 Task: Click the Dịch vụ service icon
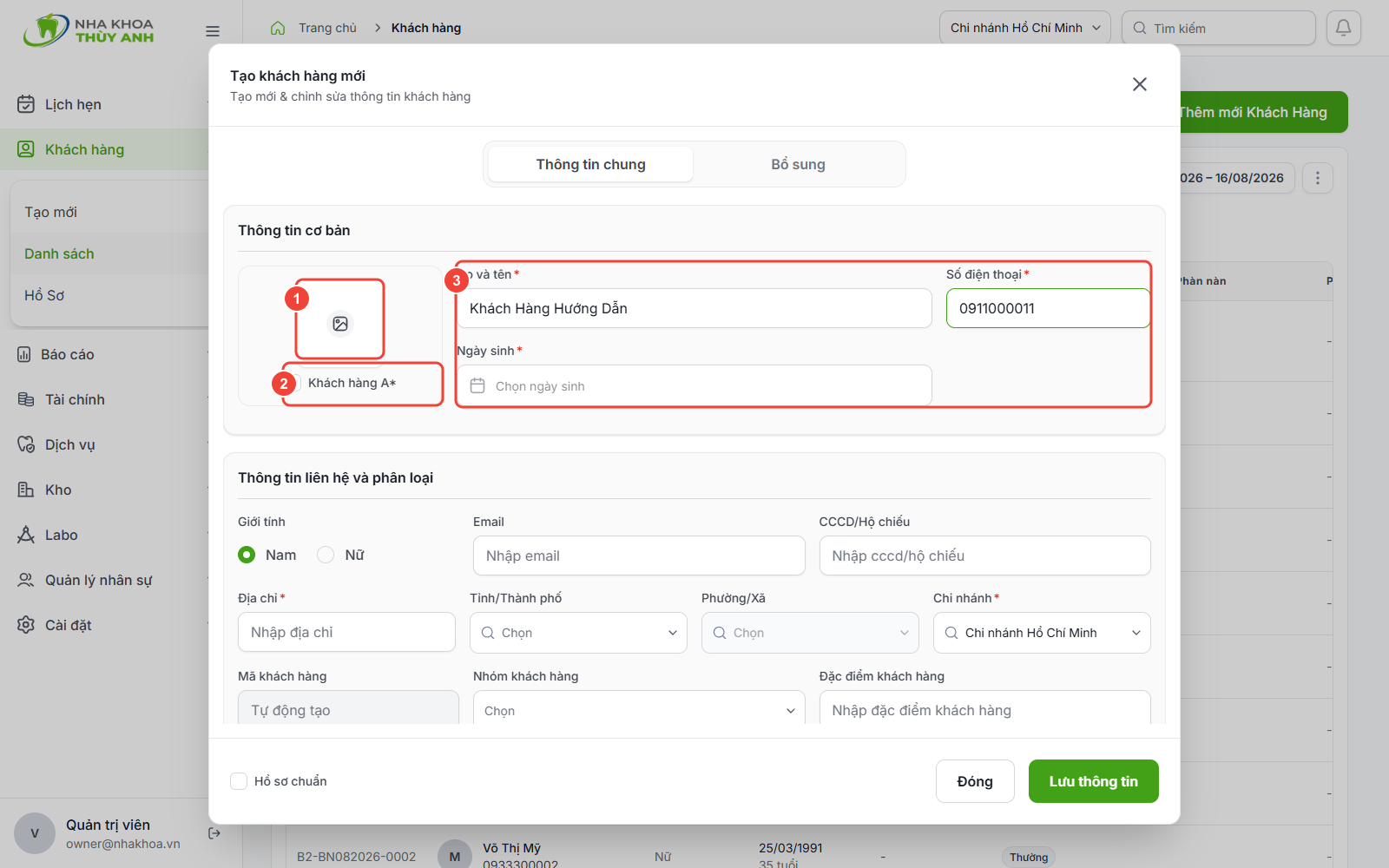click(x=26, y=444)
